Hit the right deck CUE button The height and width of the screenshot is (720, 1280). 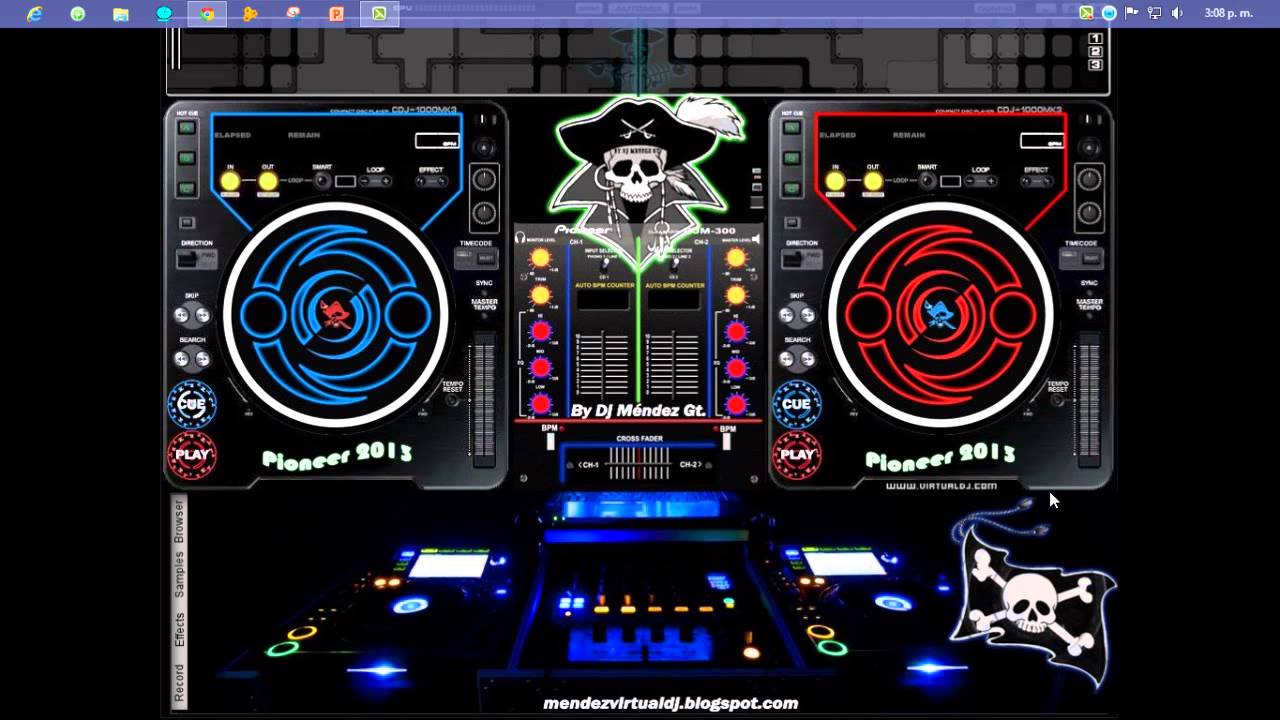pos(797,405)
